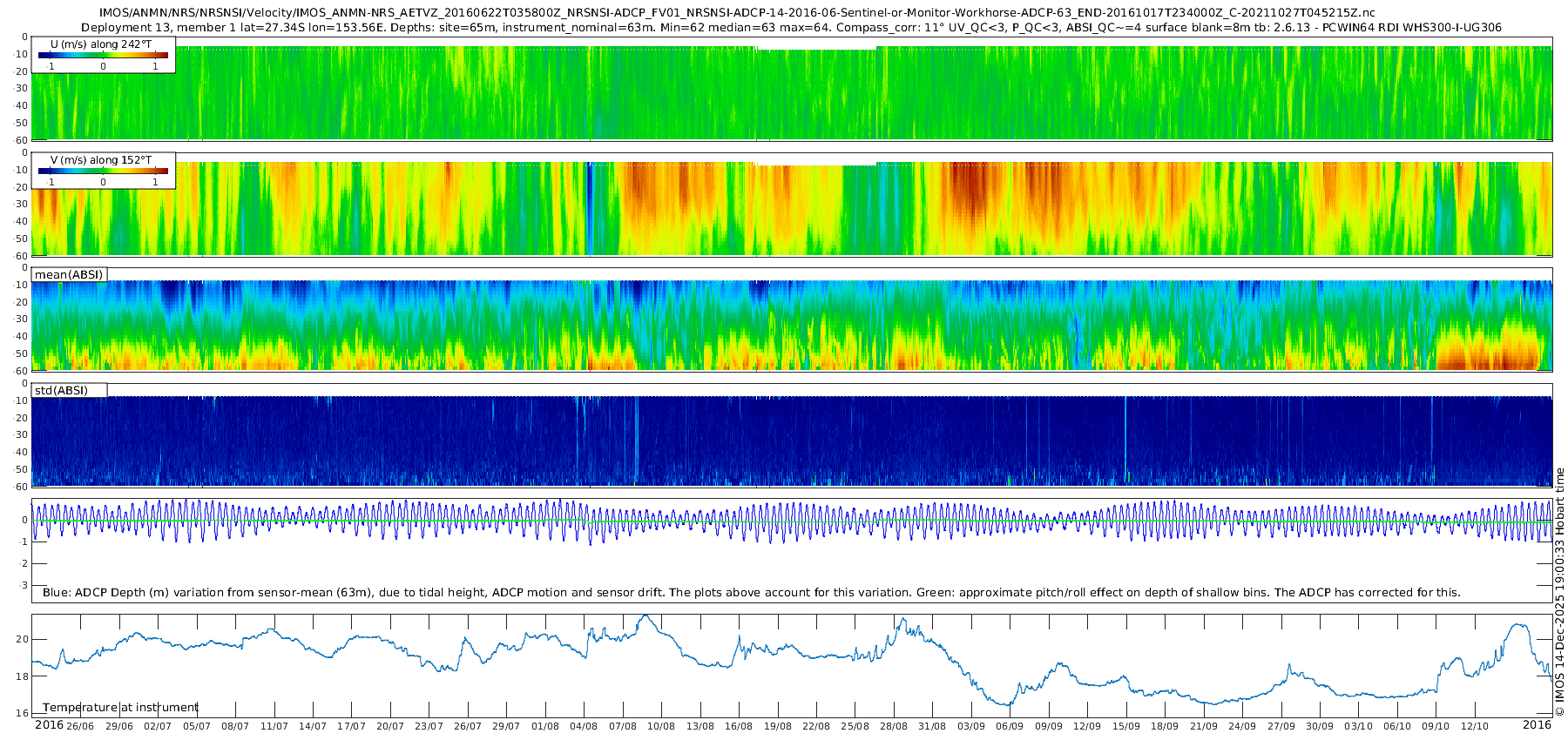Screen dimensions: 1568x740
Task: Click the 06/09 date tick label
Action: pyautogui.click(x=1010, y=726)
